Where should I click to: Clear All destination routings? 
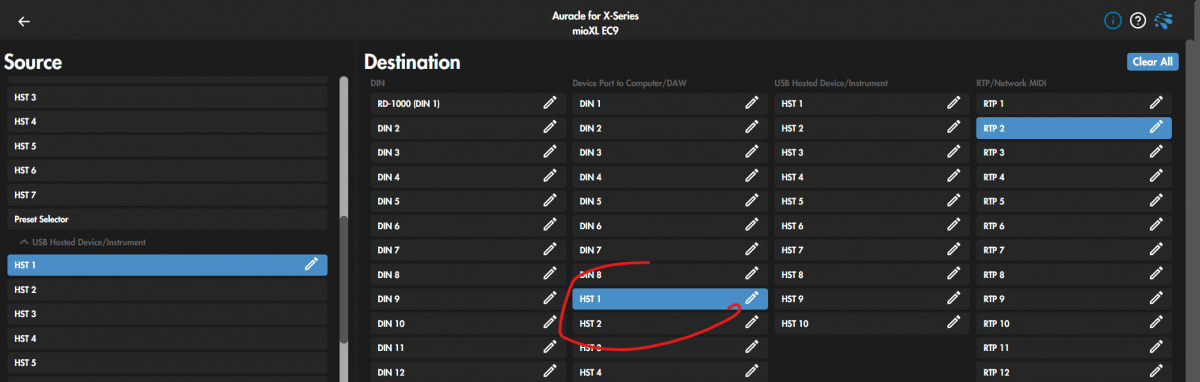1151,62
